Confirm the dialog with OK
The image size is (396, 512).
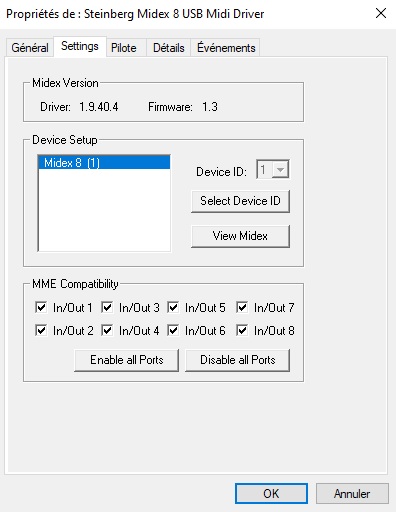tap(271, 493)
